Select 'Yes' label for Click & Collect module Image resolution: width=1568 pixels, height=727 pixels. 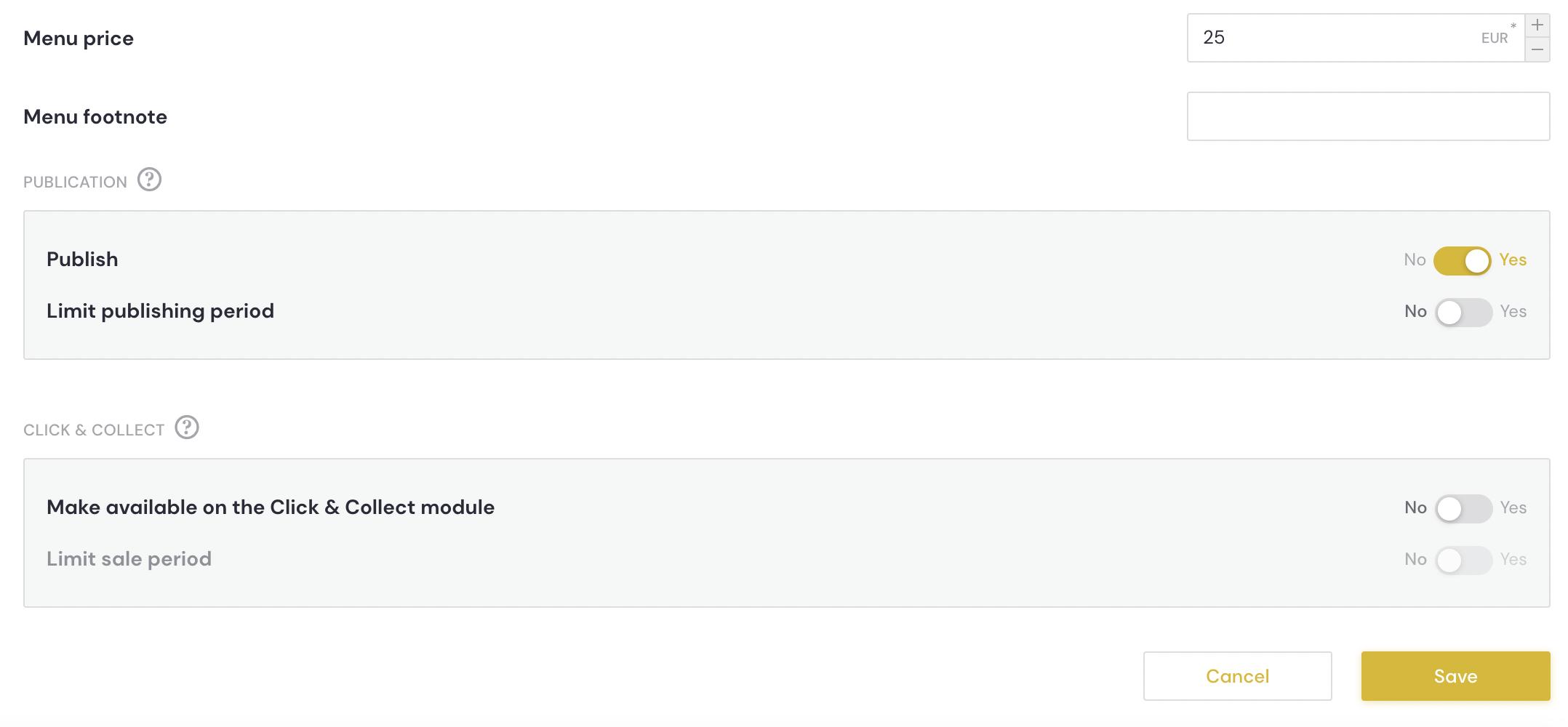point(1513,508)
